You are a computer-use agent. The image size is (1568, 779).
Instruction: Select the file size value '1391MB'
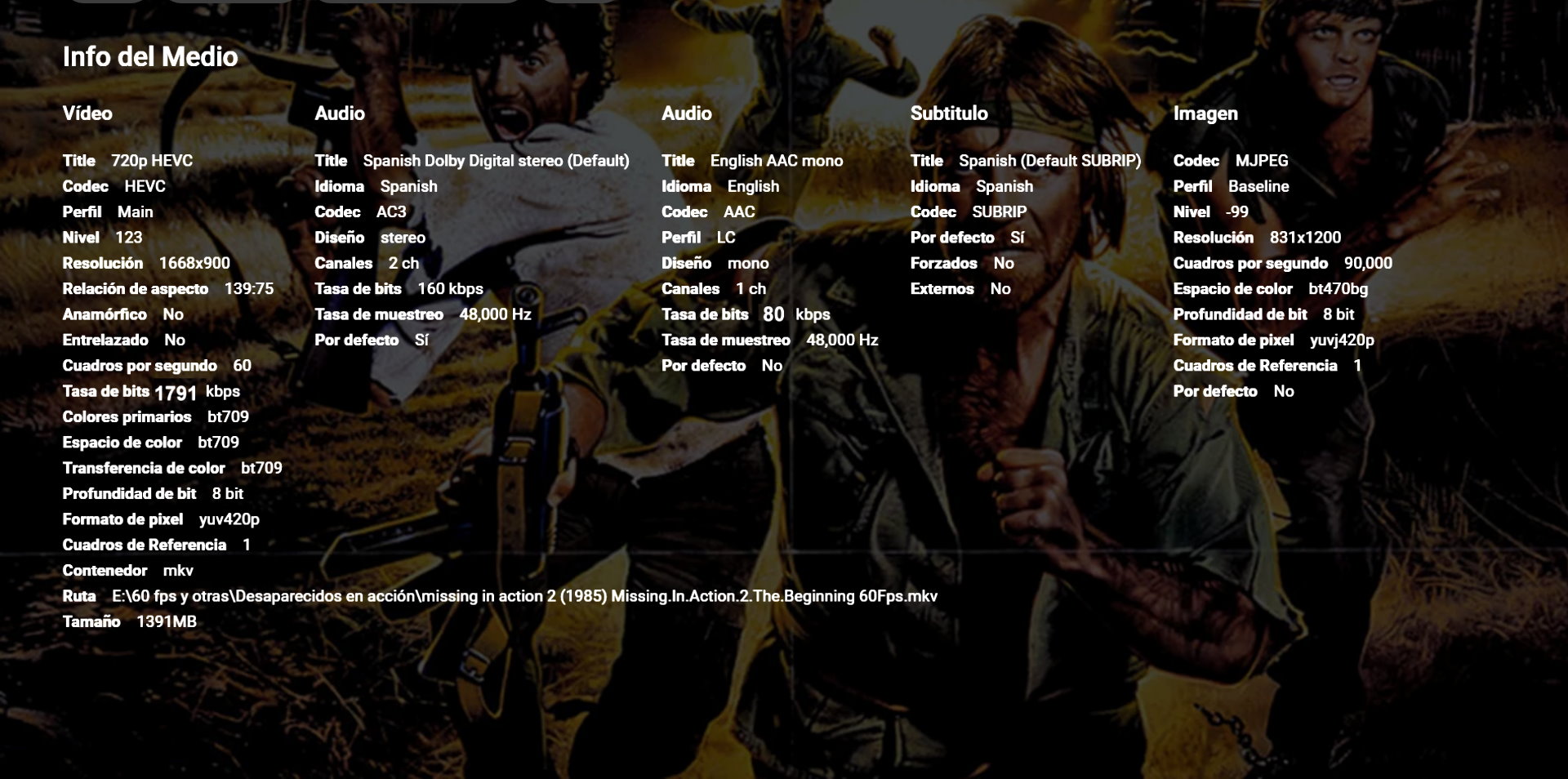[x=167, y=622]
